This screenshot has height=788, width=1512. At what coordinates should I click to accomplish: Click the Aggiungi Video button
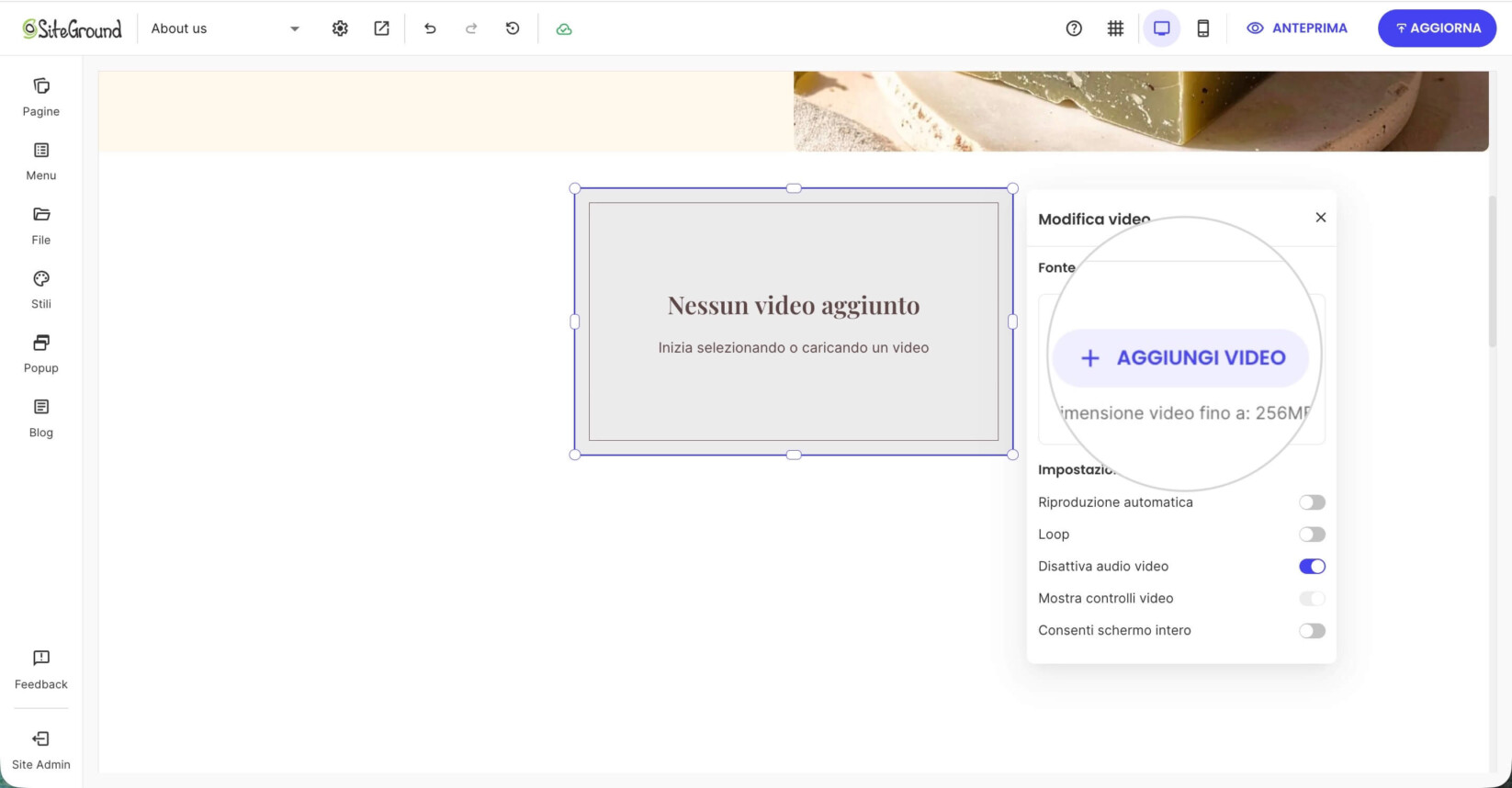(x=1181, y=358)
